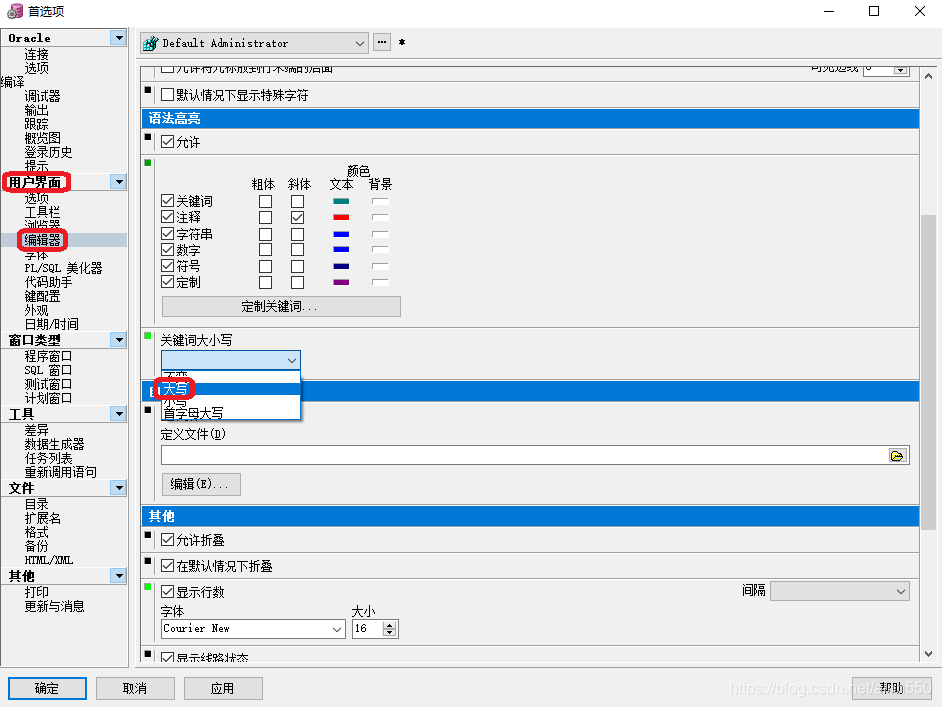942x707 pixels.
Task: Uncheck the 注释 highlight checkbox
Action: (x=168, y=217)
